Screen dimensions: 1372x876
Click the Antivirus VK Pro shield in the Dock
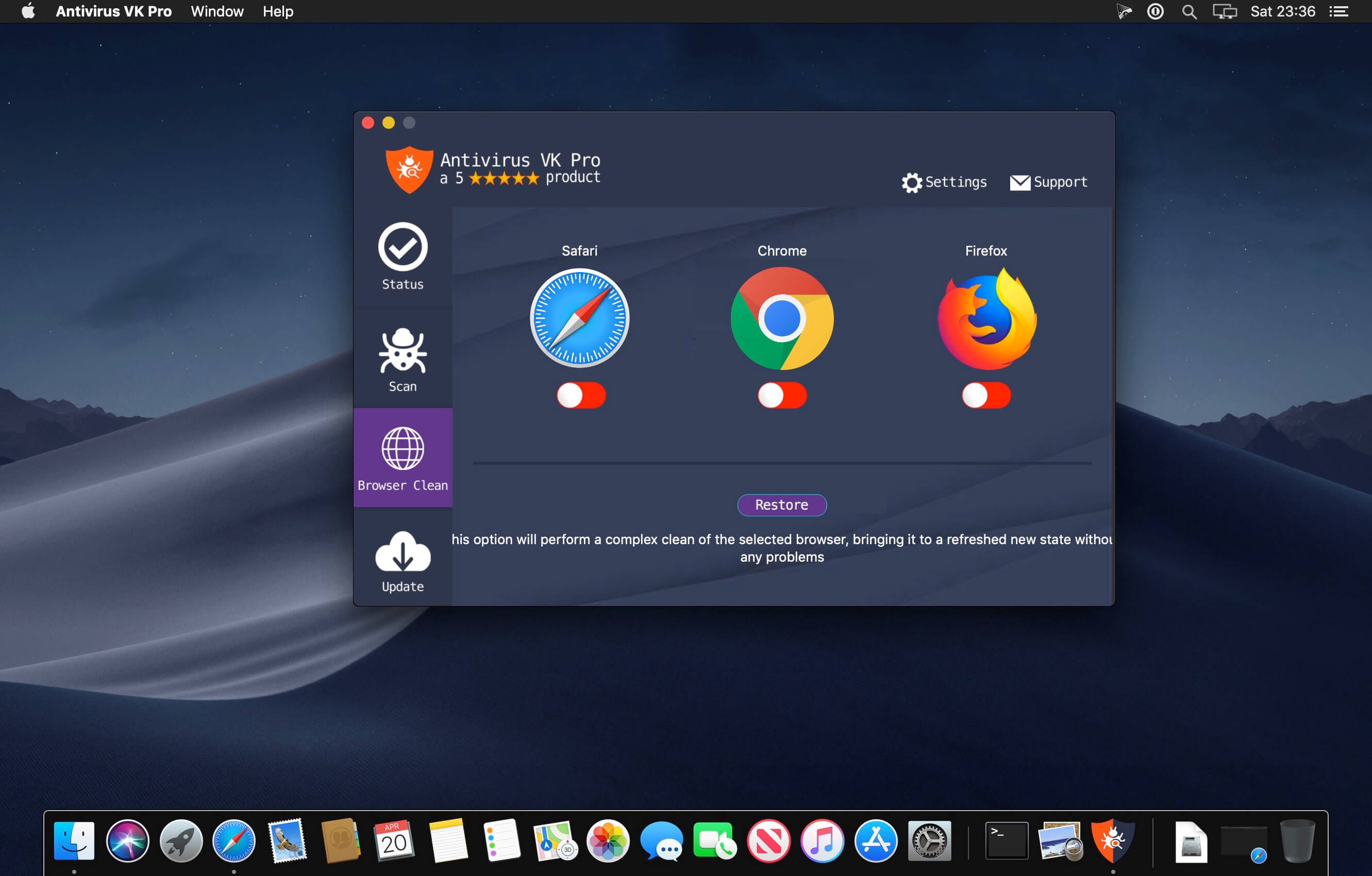(1113, 840)
